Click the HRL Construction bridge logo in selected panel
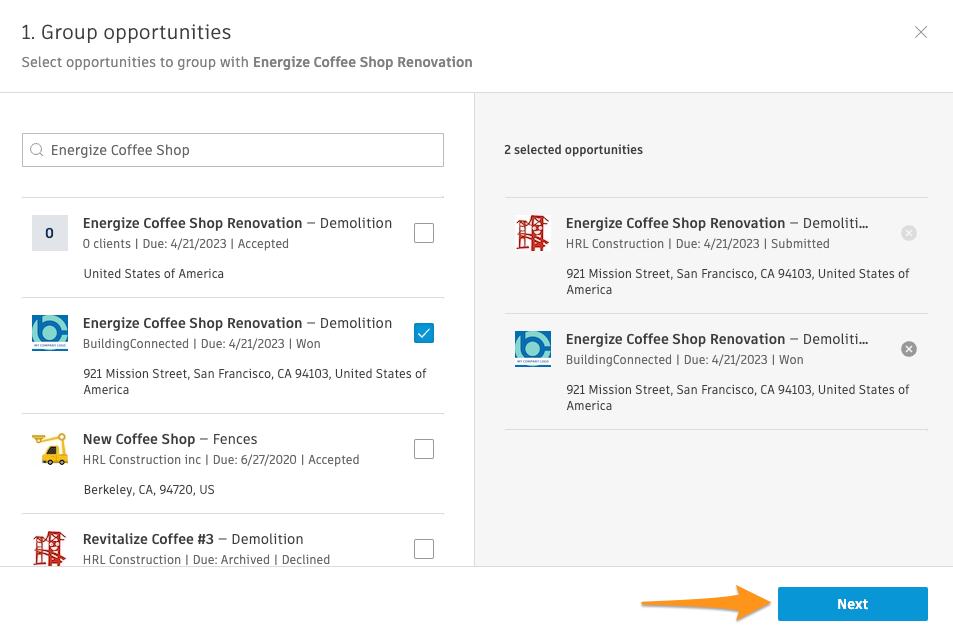The height and width of the screenshot is (634, 953). pos(533,233)
